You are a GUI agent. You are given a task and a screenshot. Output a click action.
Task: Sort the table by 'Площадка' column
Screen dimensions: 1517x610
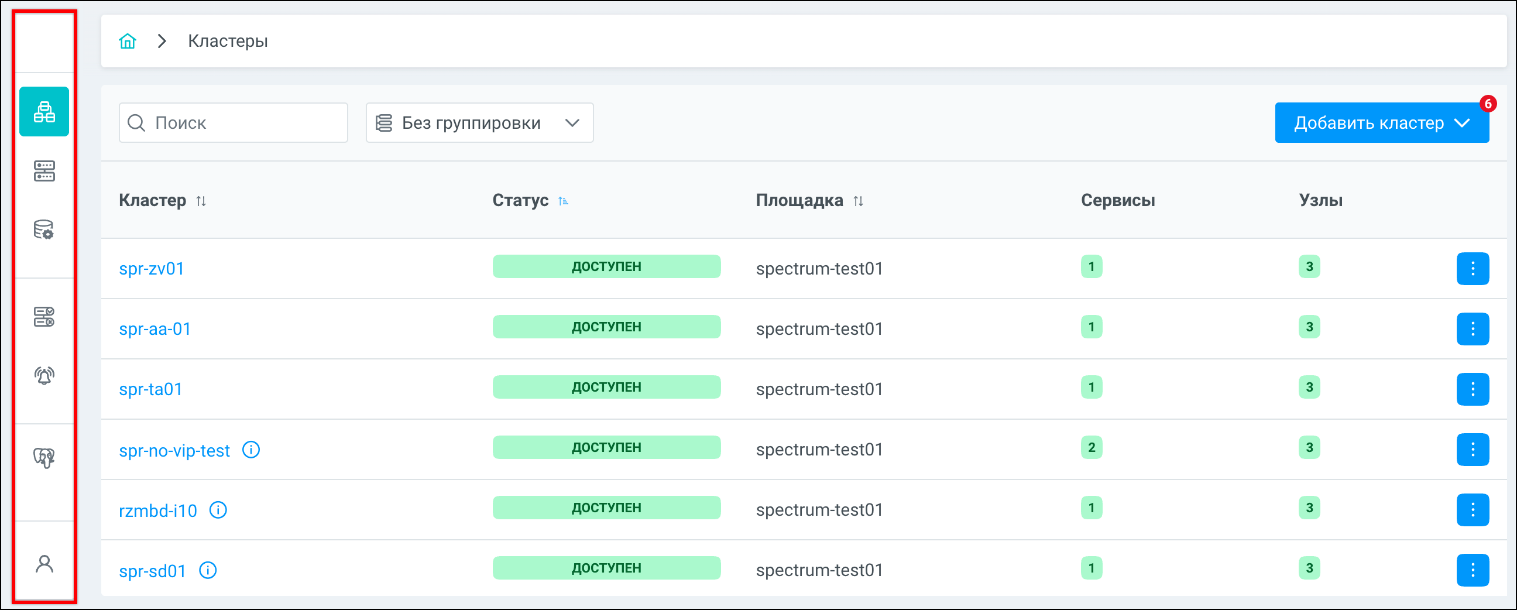click(858, 201)
